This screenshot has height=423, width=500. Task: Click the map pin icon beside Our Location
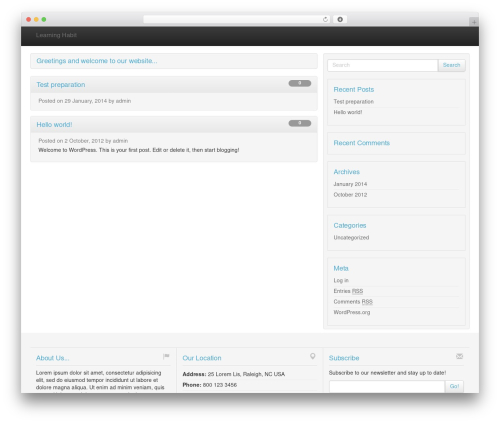(x=313, y=356)
